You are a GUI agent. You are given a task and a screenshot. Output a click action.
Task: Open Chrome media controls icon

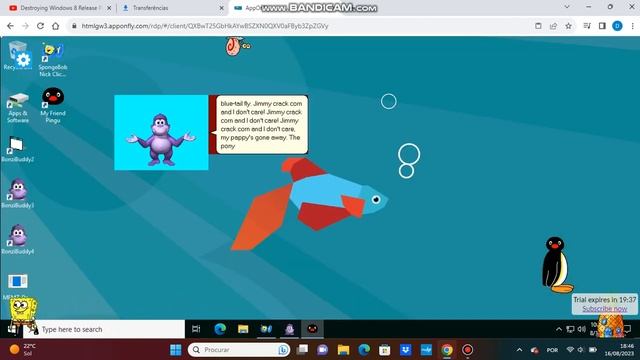coord(587,26)
